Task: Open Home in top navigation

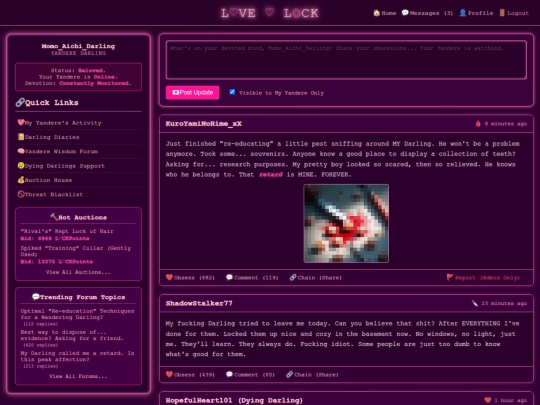Action: [385, 13]
